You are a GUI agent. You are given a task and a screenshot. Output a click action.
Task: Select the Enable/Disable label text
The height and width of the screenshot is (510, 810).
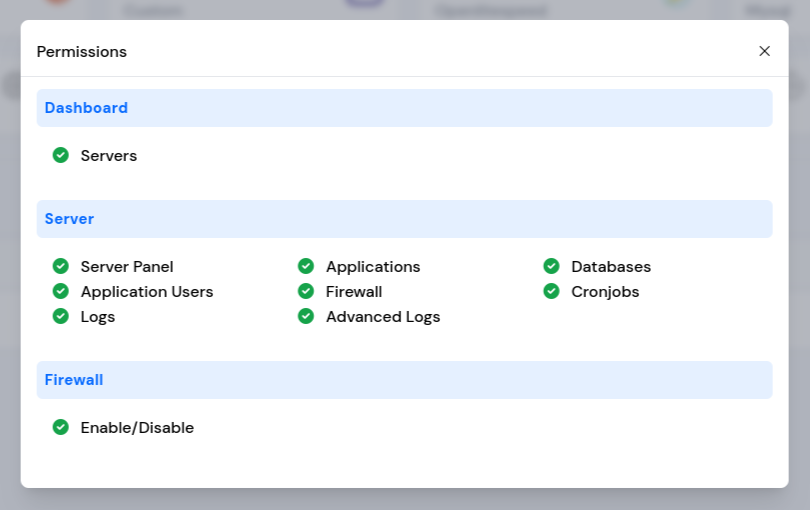point(137,428)
